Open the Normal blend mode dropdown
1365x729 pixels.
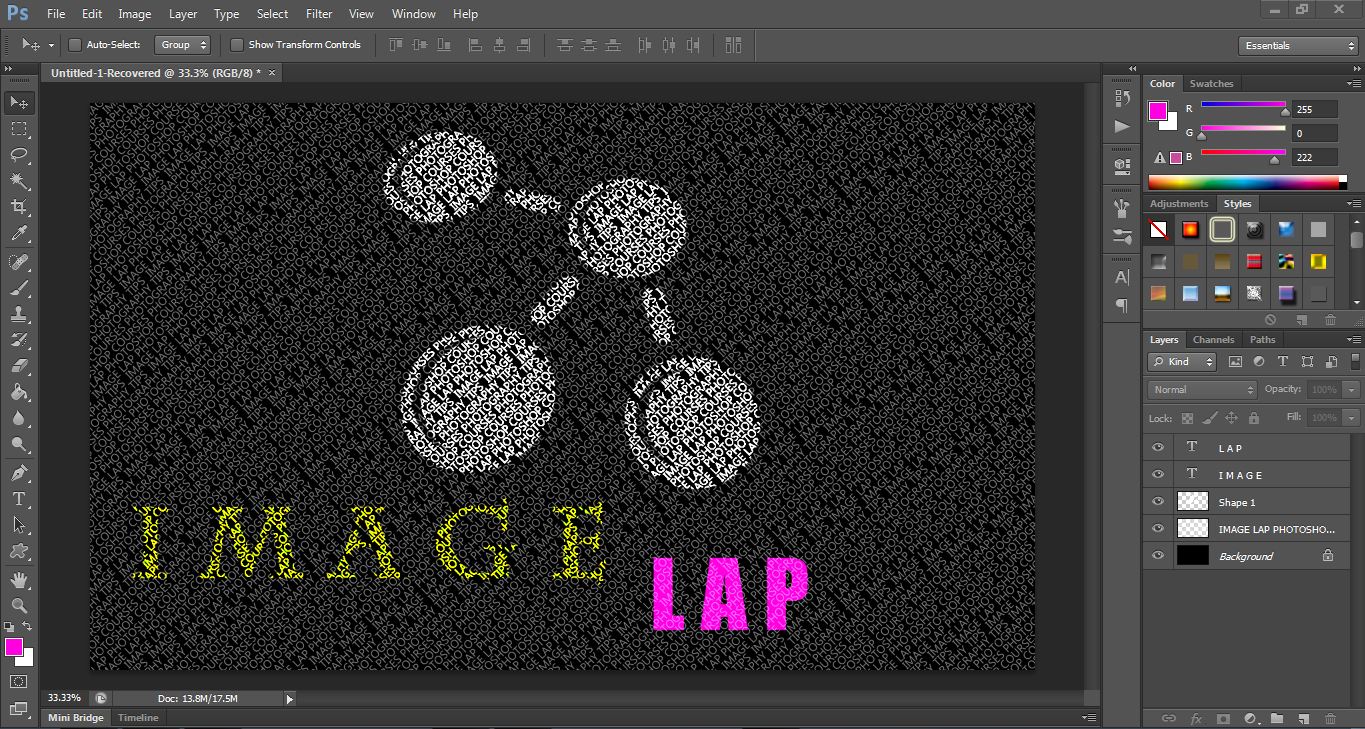coord(1202,390)
